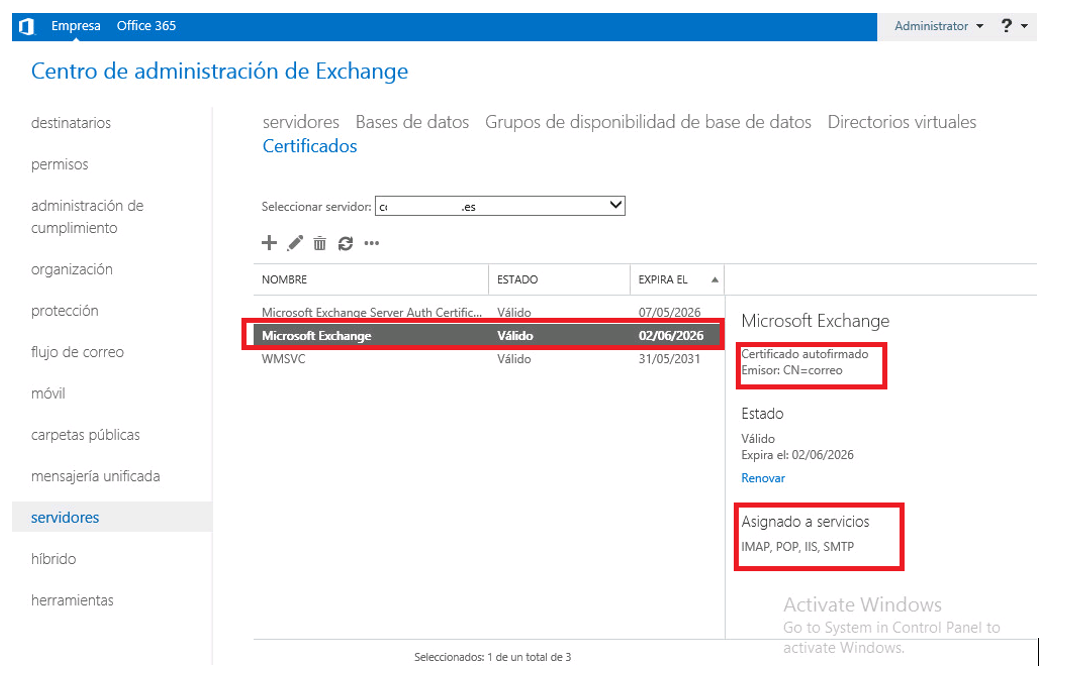This screenshot has height=675, width=1071.
Task: Expand the help dropdown arrow
Action: [1025, 26]
